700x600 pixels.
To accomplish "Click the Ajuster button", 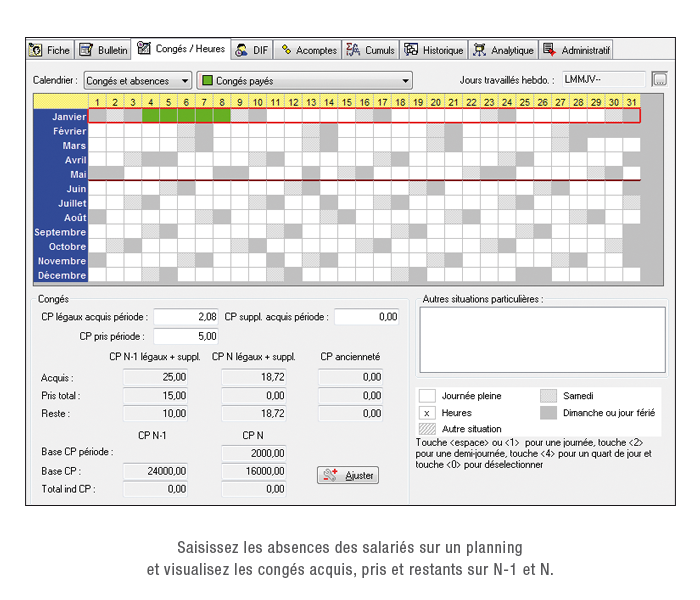I will point(348,476).
